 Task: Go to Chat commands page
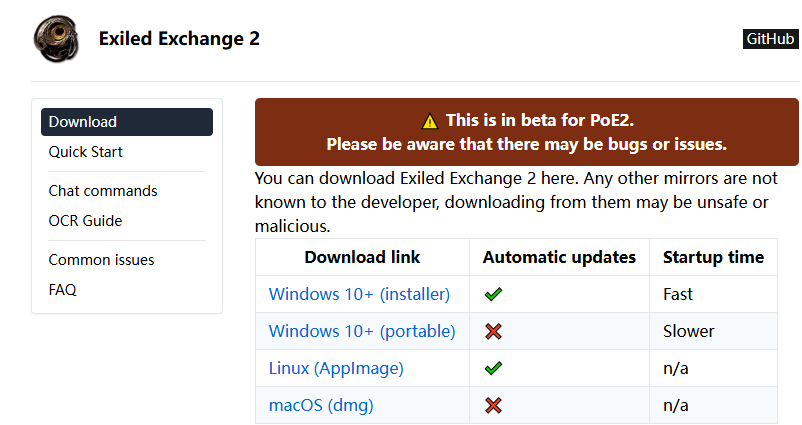103,191
